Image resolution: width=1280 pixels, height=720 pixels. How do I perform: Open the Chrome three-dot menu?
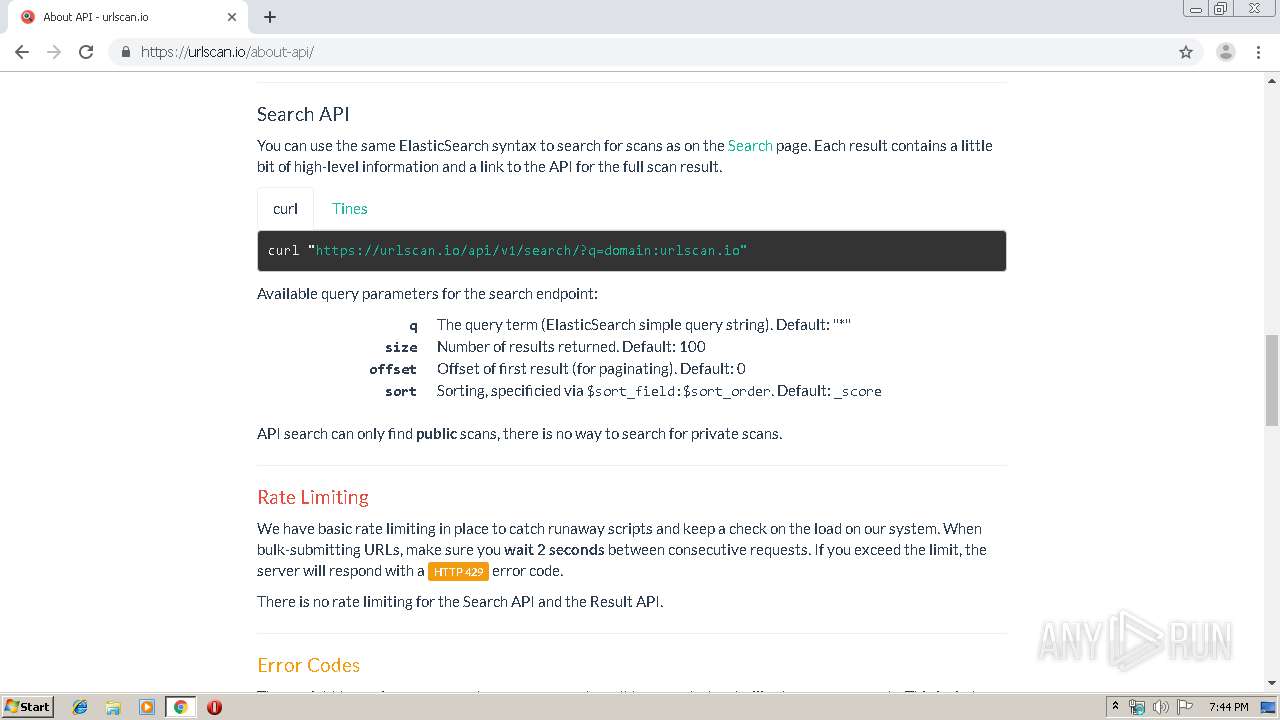1258,52
